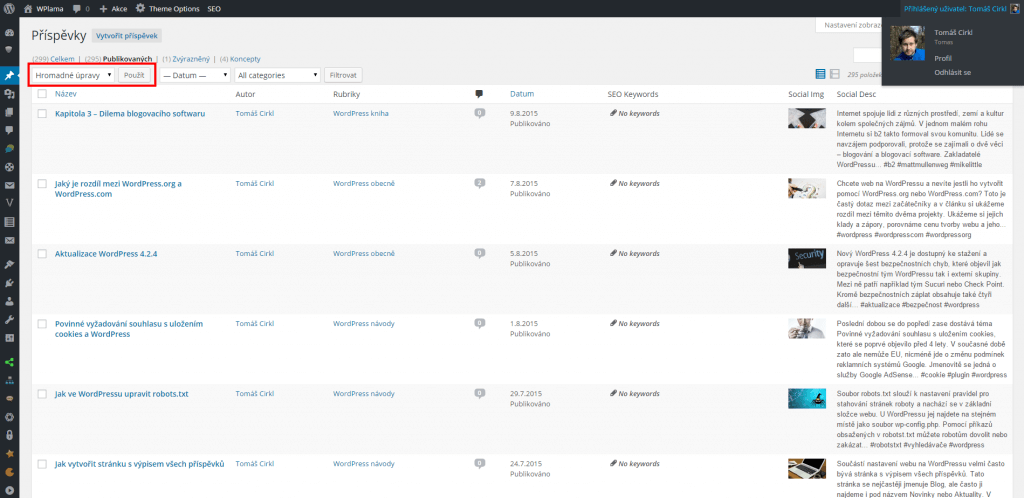Open the shield icon sidebar menu
Screen dimensions: 1024x498
tap(9, 49)
